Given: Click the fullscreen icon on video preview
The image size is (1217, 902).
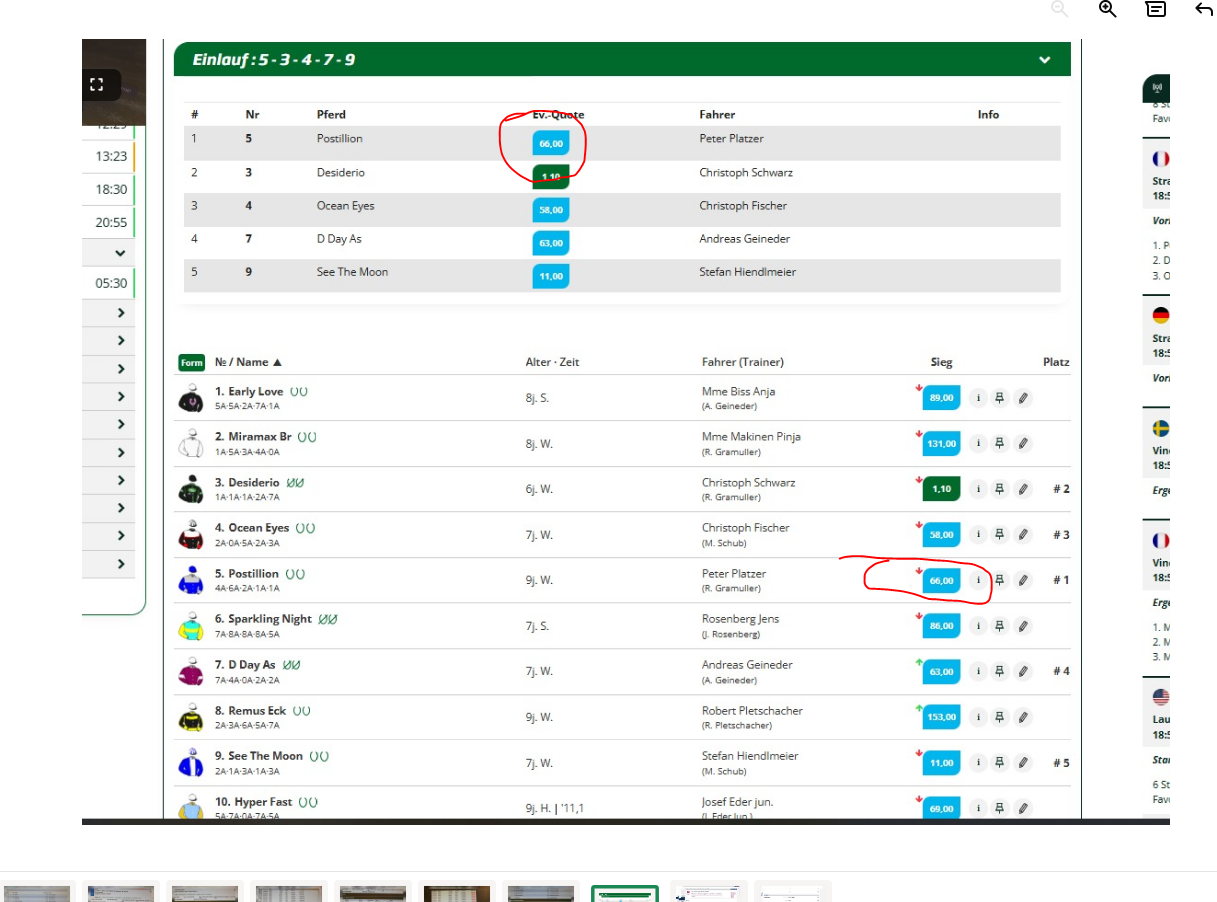Looking at the screenshot, I should point(97,85).
